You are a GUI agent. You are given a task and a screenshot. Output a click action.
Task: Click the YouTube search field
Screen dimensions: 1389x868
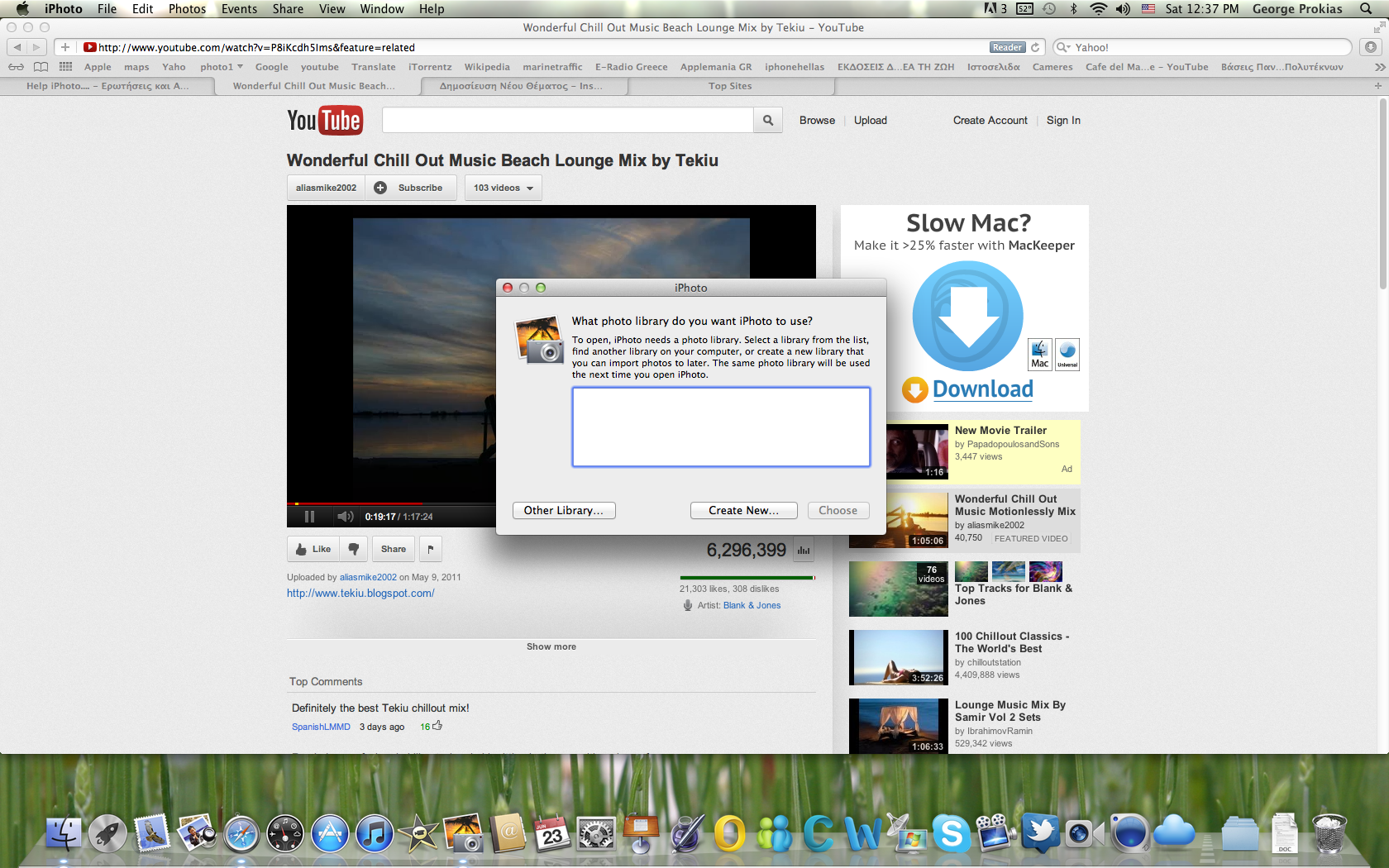[x=568, y=121]
